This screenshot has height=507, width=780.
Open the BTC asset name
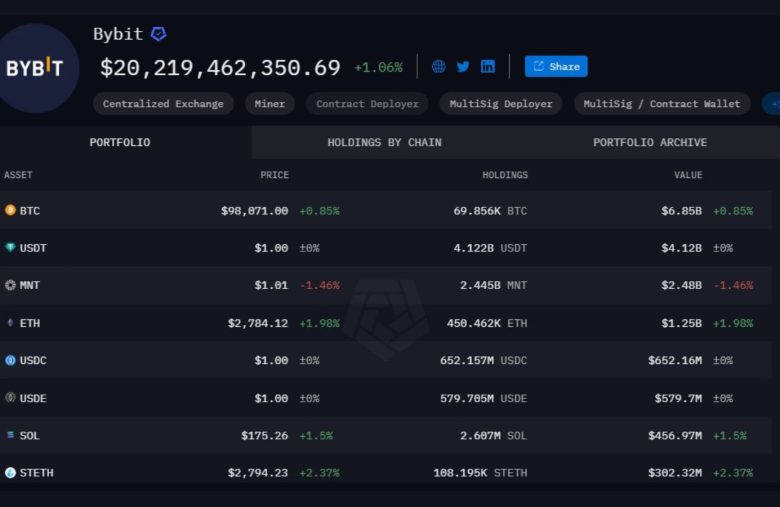tap(30, 211)
